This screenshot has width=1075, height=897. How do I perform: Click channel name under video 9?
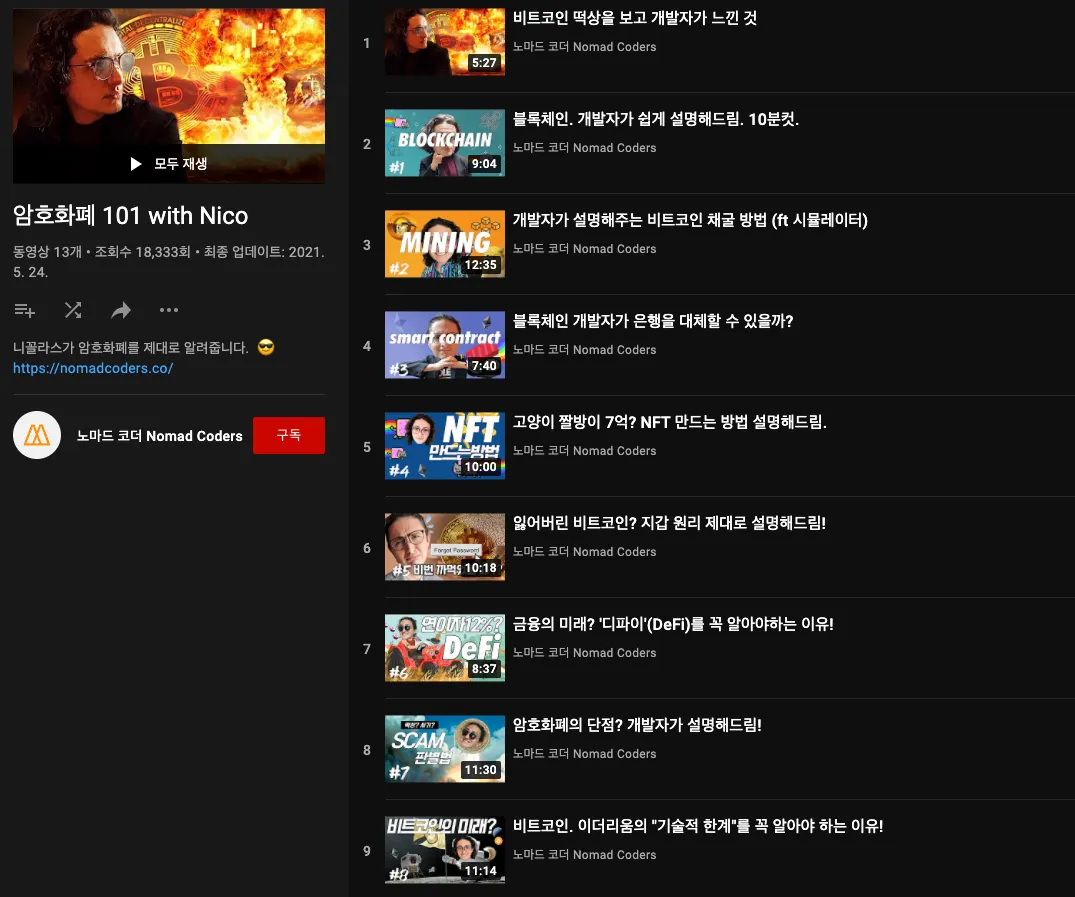pos(585,854)
